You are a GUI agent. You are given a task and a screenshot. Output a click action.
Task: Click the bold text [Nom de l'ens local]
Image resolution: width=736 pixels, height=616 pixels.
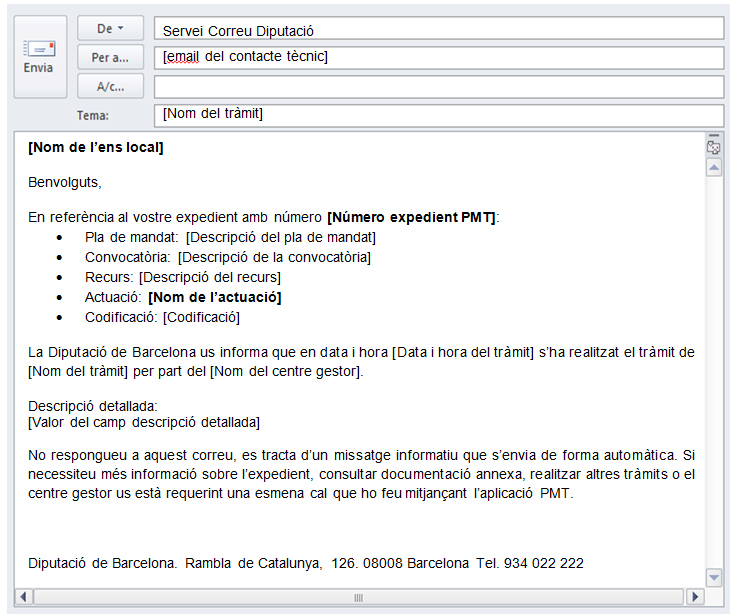tap(96, 147)
